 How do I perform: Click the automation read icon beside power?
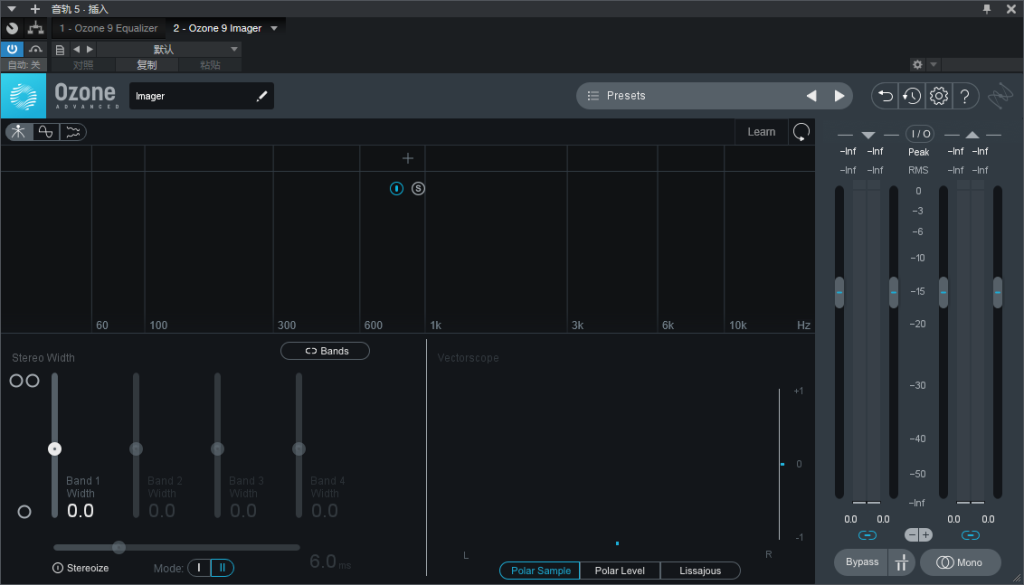pyautogui.click(x=35, y=49)
